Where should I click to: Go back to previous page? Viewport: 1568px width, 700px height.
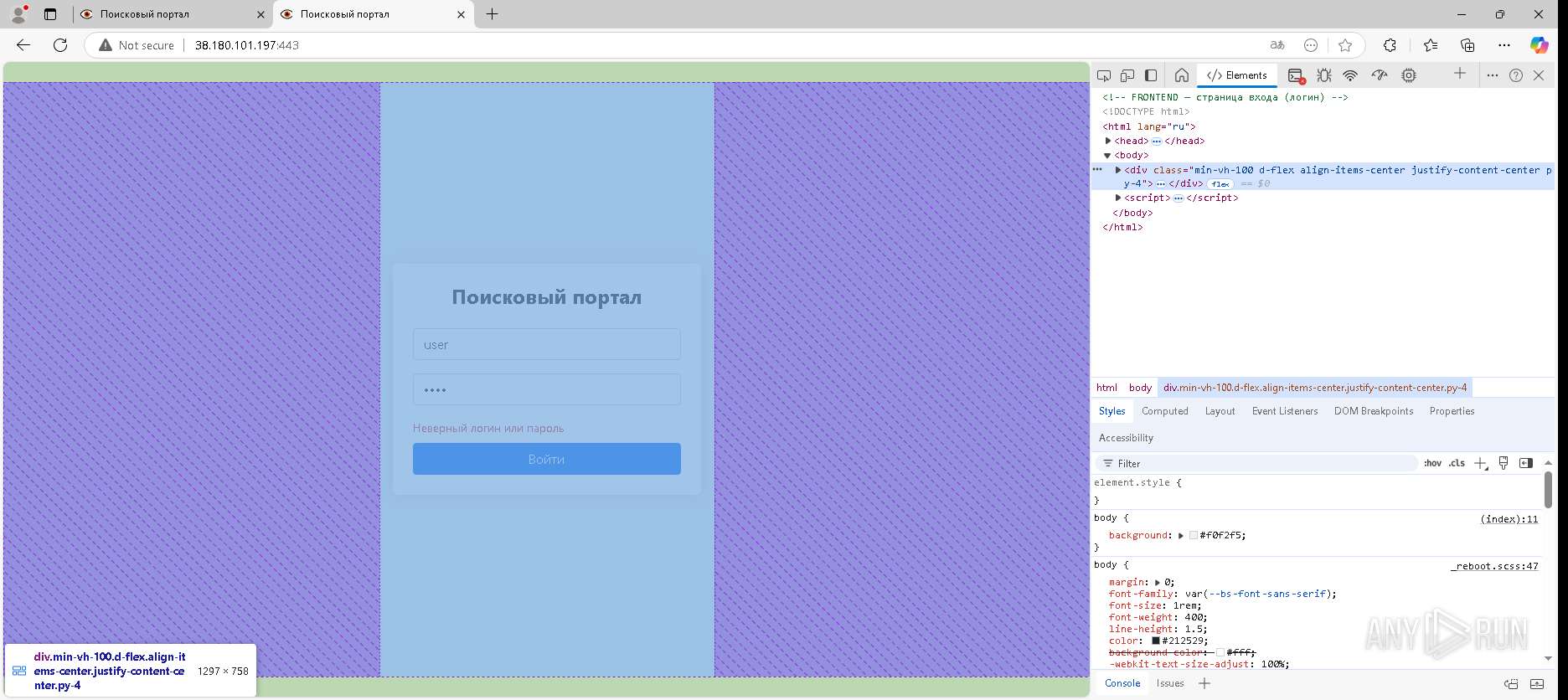coord(23,45)
